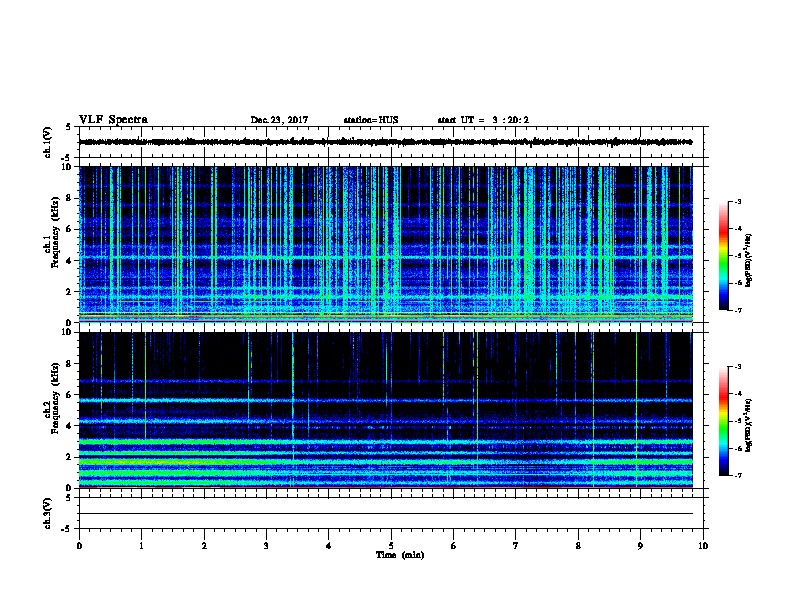Click the ch.1 spectrogram color scale bar
The image size is (792, 612).
(723, 256)
